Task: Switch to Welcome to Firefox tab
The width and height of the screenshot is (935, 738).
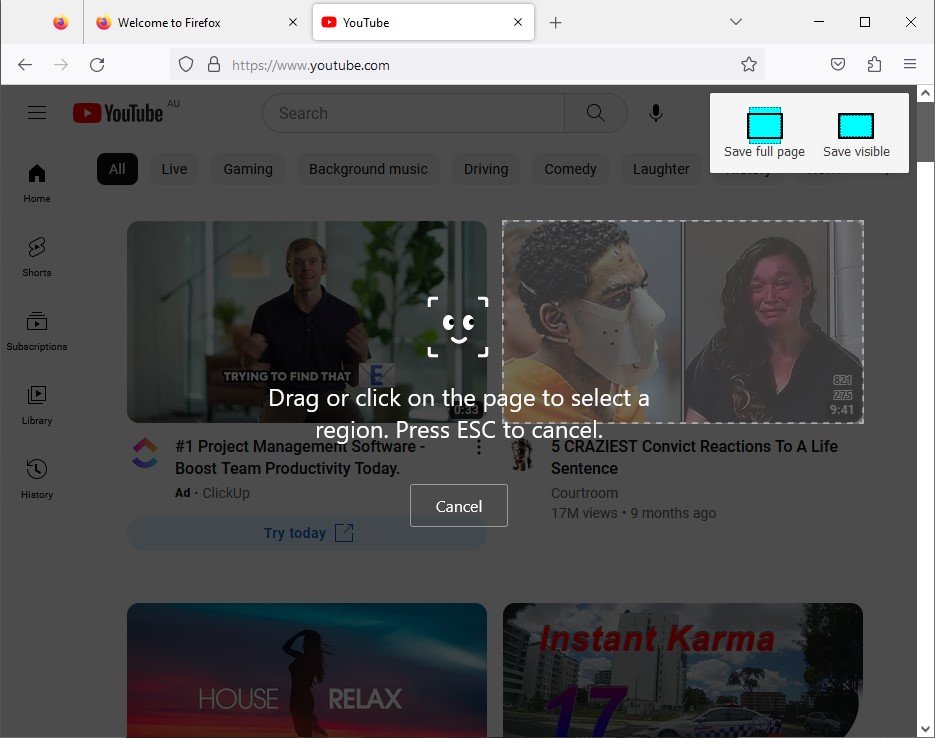Action: click(196, 23)
